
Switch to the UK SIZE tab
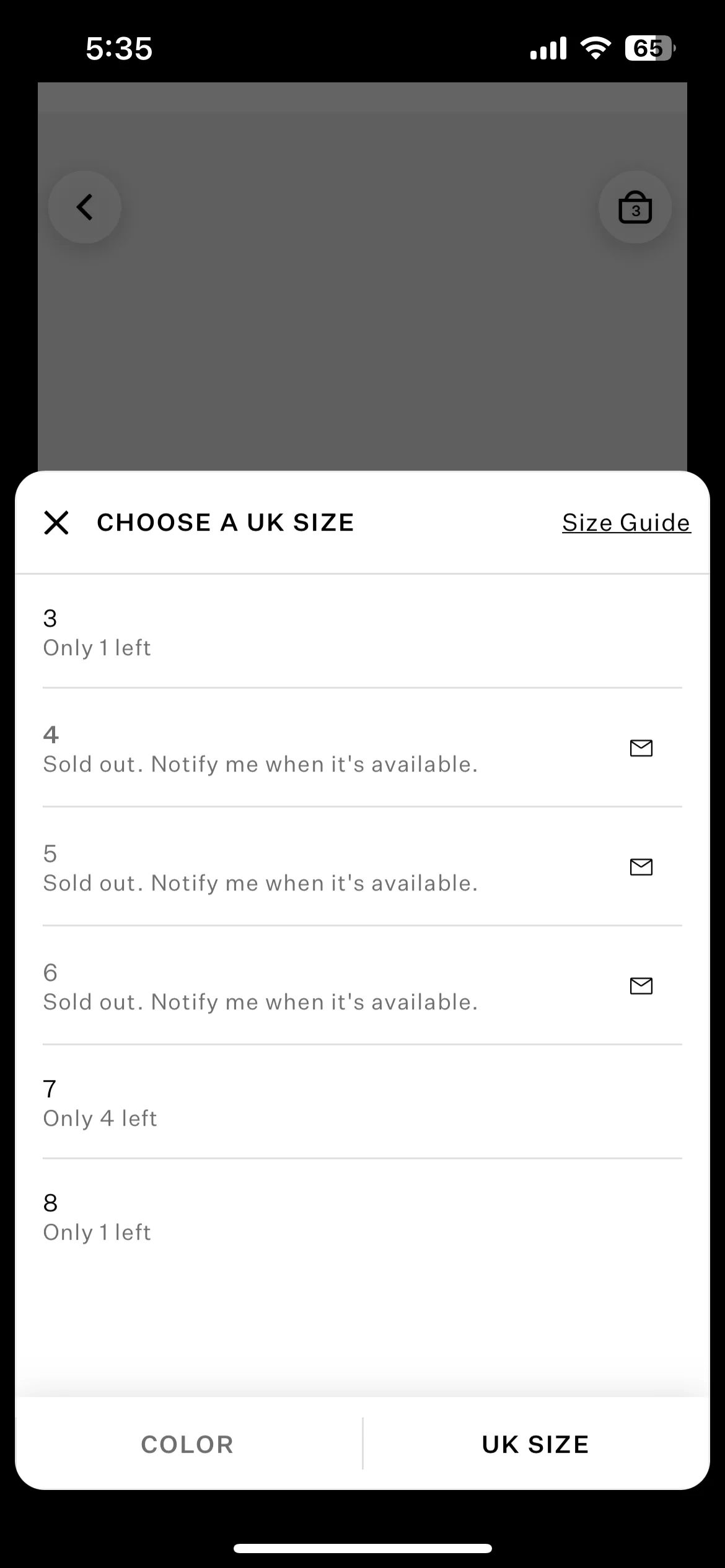coord(535,1445)
